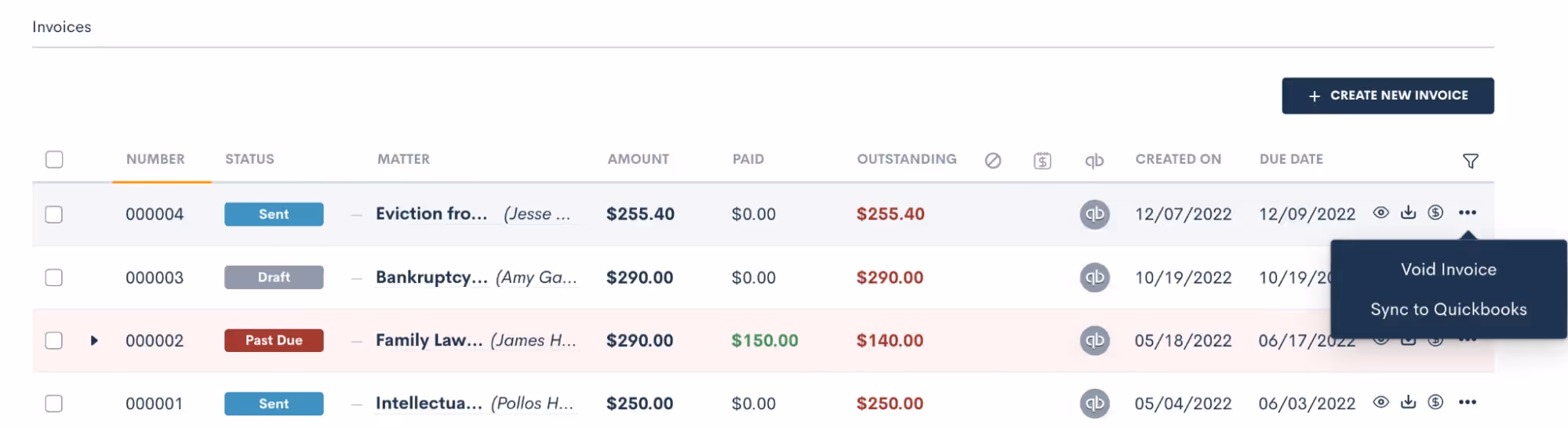Image resolution: width=1568 pixels, height=428 pixels.
Task: Record payment on invoice 000001
Action: coord(1435,402)
